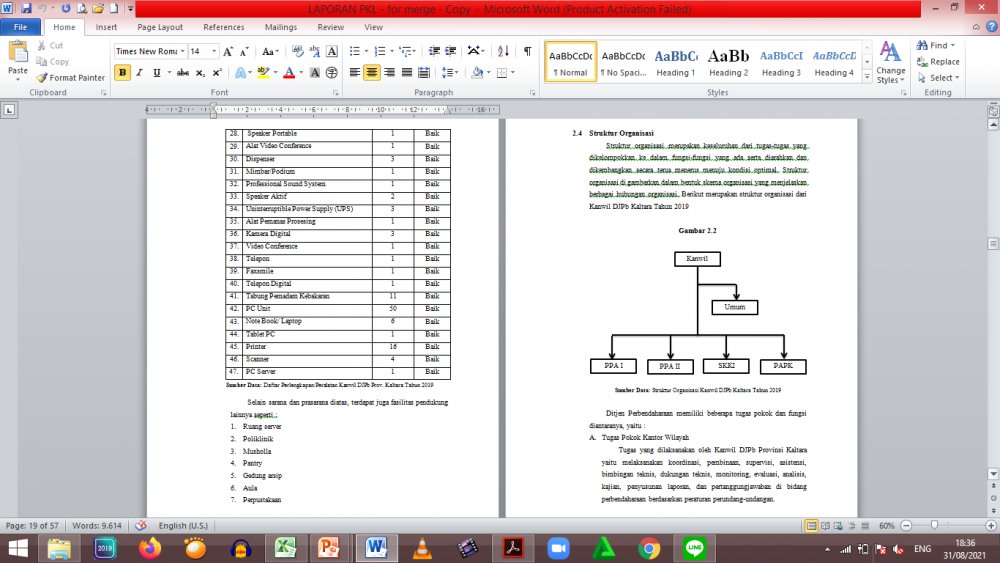Toggle Superscript formatting
This screenshot has width=1000, height=563.
217,73
